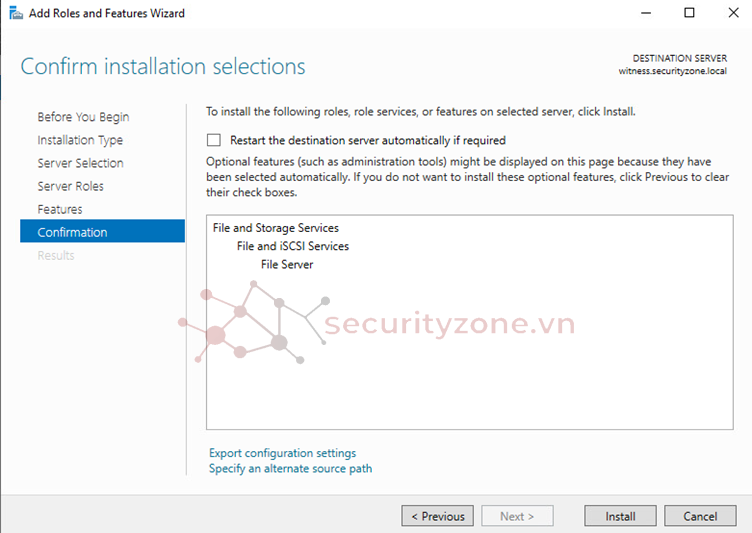This screenshot has width=752, height=533.
Task: Open the Installation Type step
Action: click(80, 140)
